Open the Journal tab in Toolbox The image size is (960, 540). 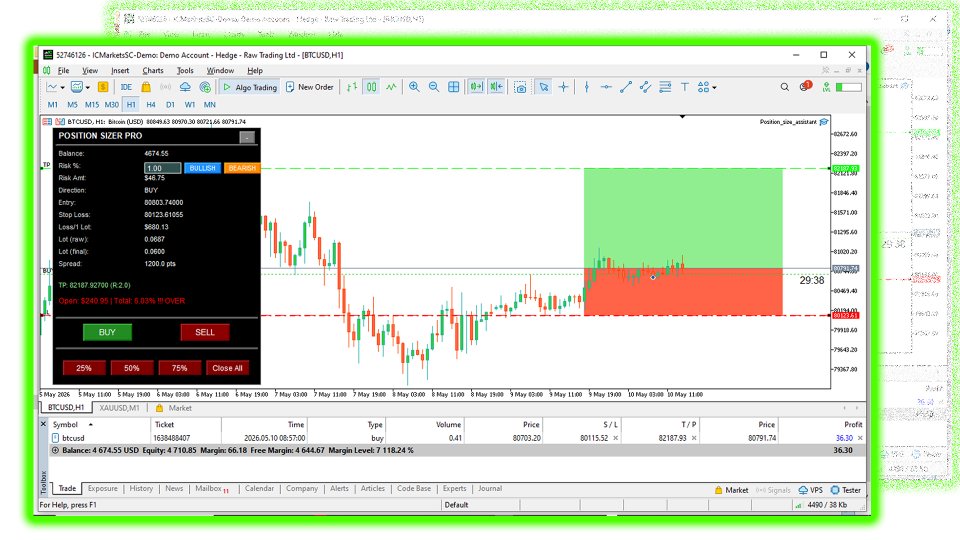(490, 489)
